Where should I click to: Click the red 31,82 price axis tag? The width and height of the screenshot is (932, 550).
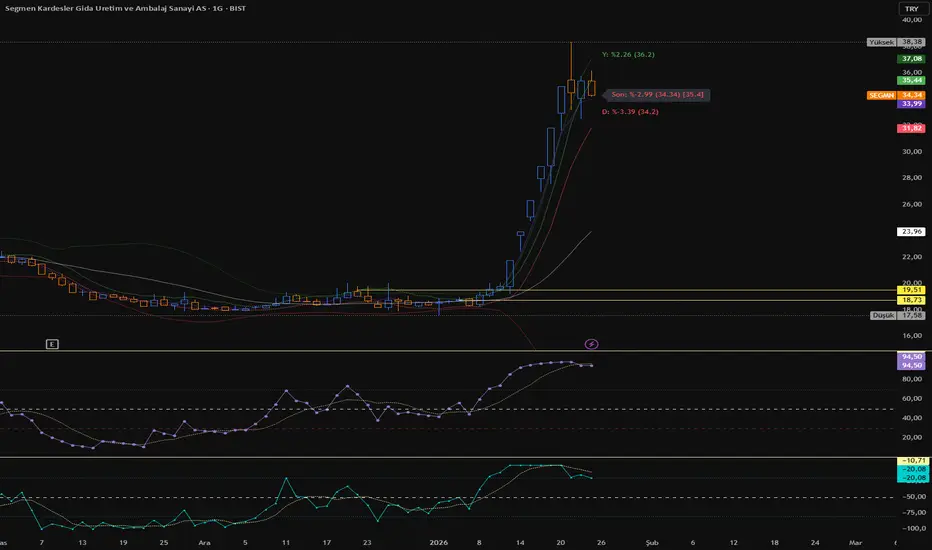911,128
